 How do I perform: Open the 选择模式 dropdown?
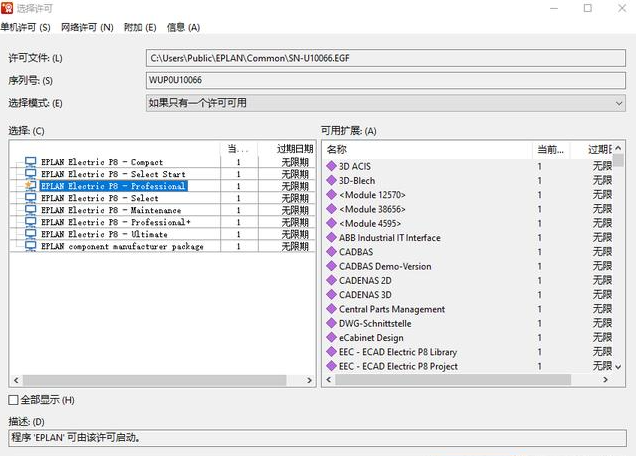385,102
